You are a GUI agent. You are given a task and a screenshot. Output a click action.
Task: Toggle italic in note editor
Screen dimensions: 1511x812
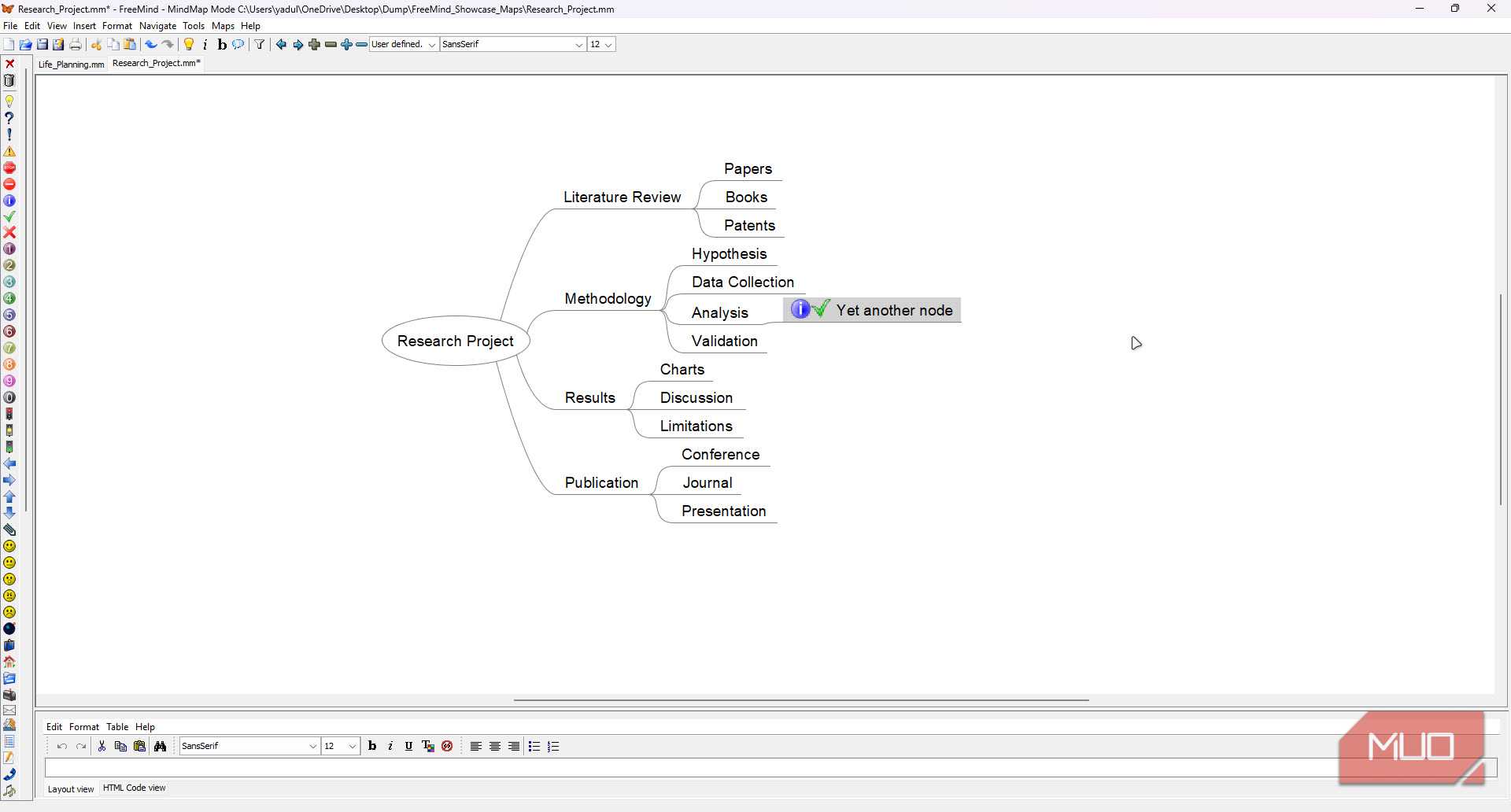click(x=390, y=747)
